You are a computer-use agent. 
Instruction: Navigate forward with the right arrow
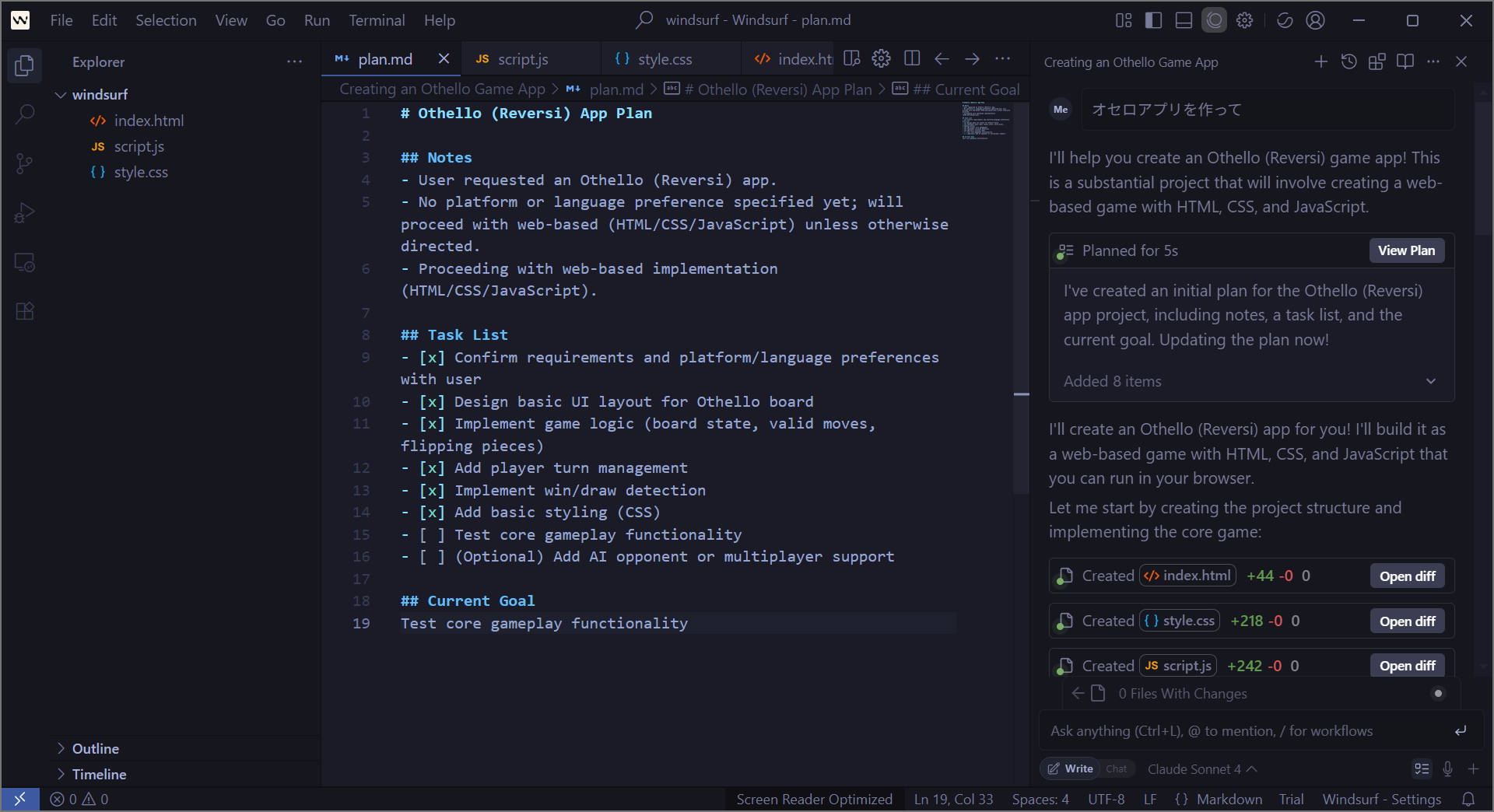coord(972,58)
